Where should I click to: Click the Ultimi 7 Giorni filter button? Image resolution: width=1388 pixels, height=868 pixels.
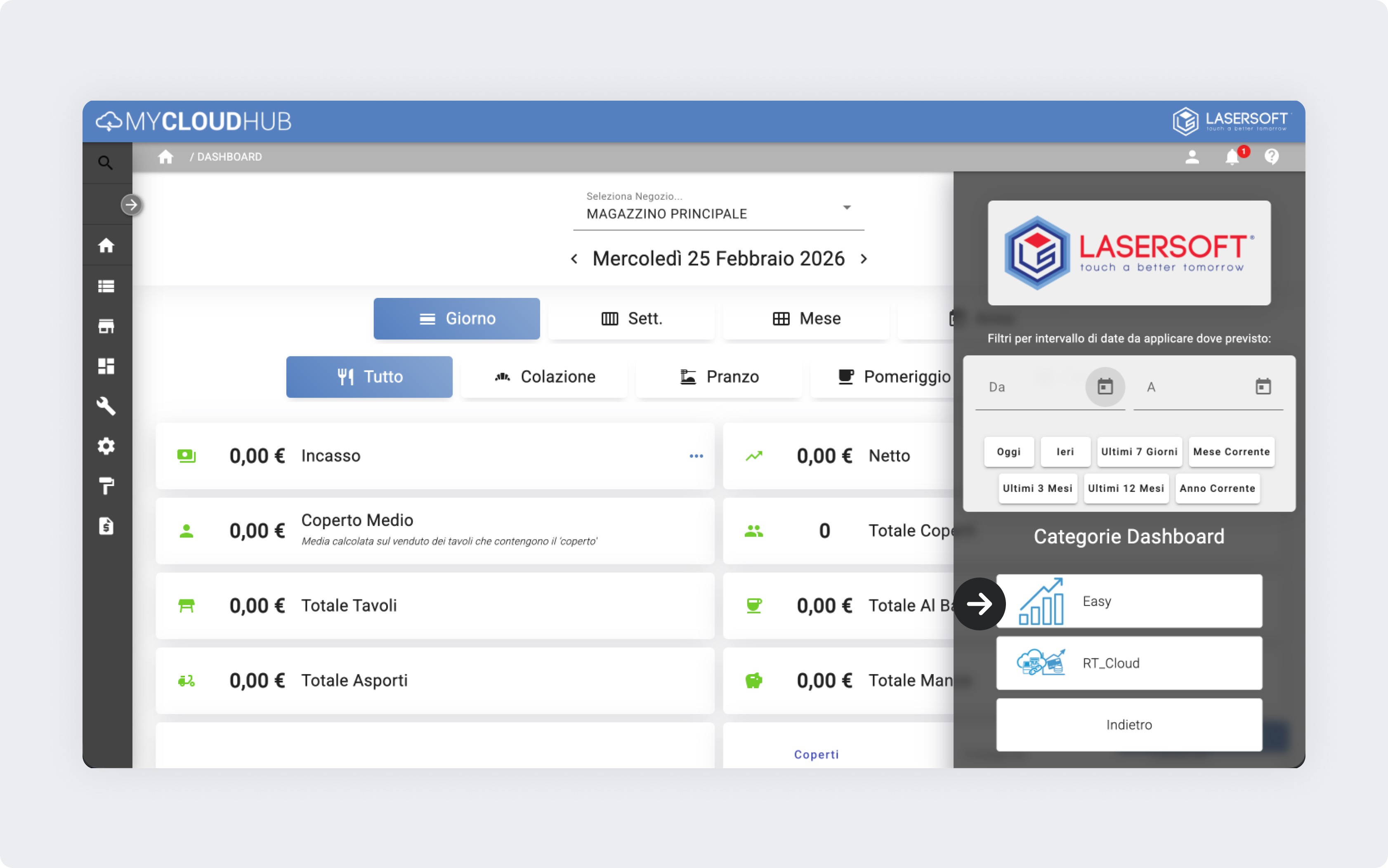pos(1139,452)
